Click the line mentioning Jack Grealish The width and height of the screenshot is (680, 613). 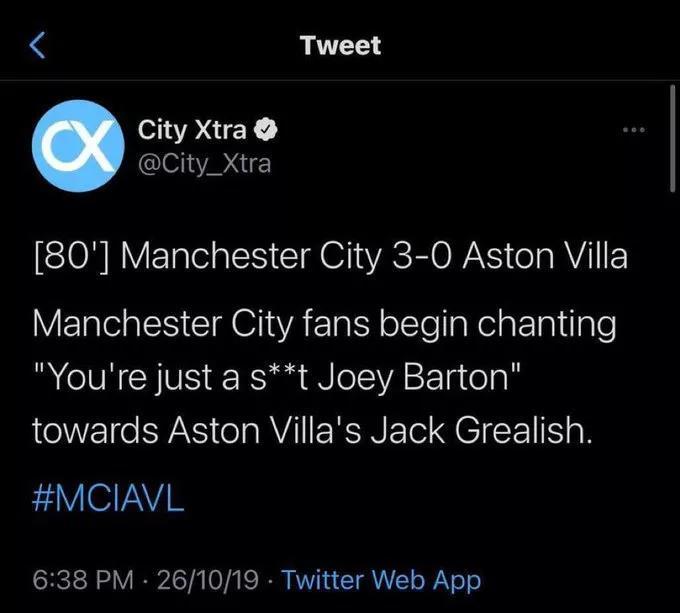click(312, 430)
